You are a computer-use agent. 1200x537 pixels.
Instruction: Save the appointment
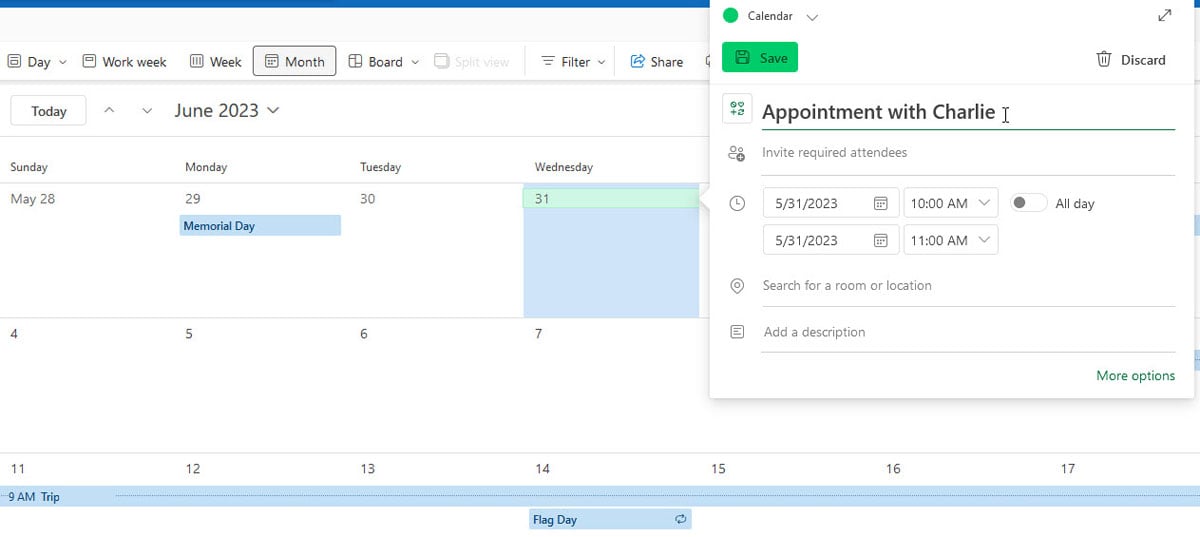[760, 58]
